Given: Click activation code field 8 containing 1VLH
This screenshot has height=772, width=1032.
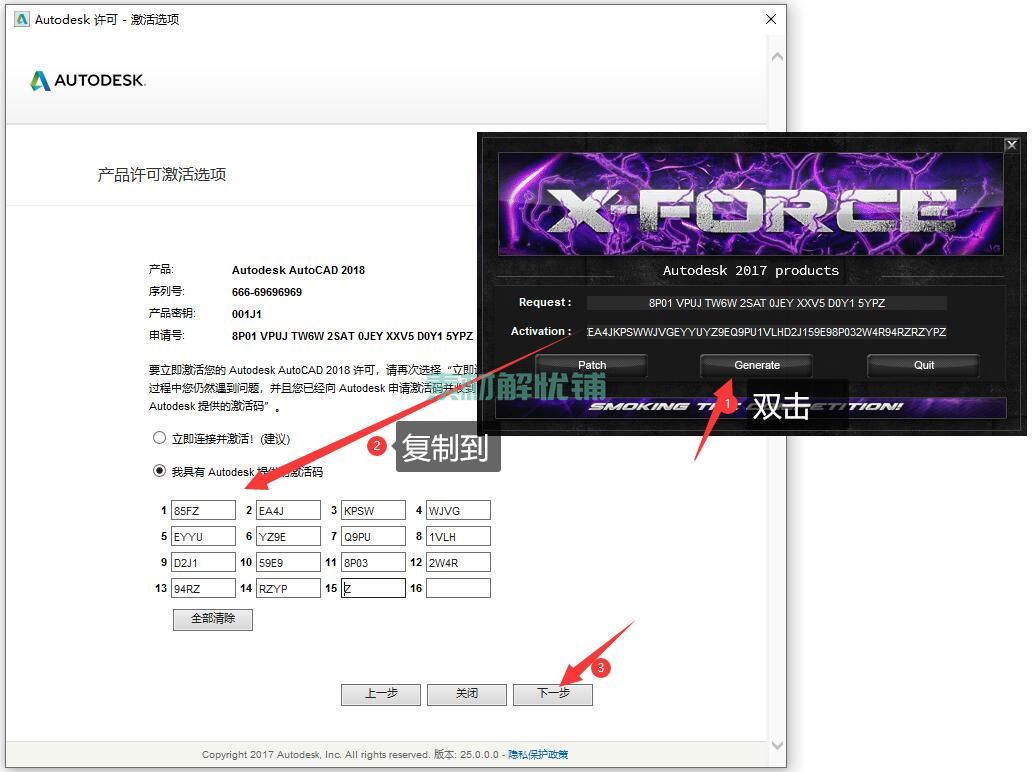Looking at the screenshot, I should 458,536.
